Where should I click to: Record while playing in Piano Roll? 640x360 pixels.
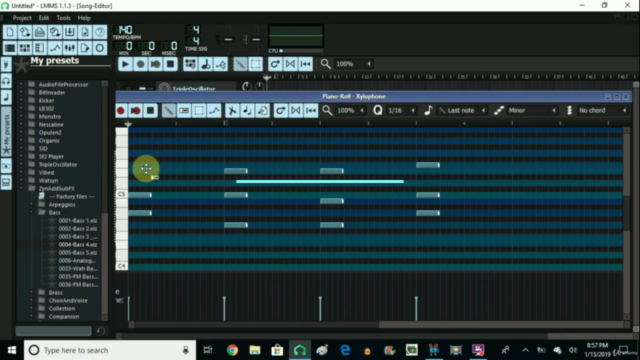136,111
